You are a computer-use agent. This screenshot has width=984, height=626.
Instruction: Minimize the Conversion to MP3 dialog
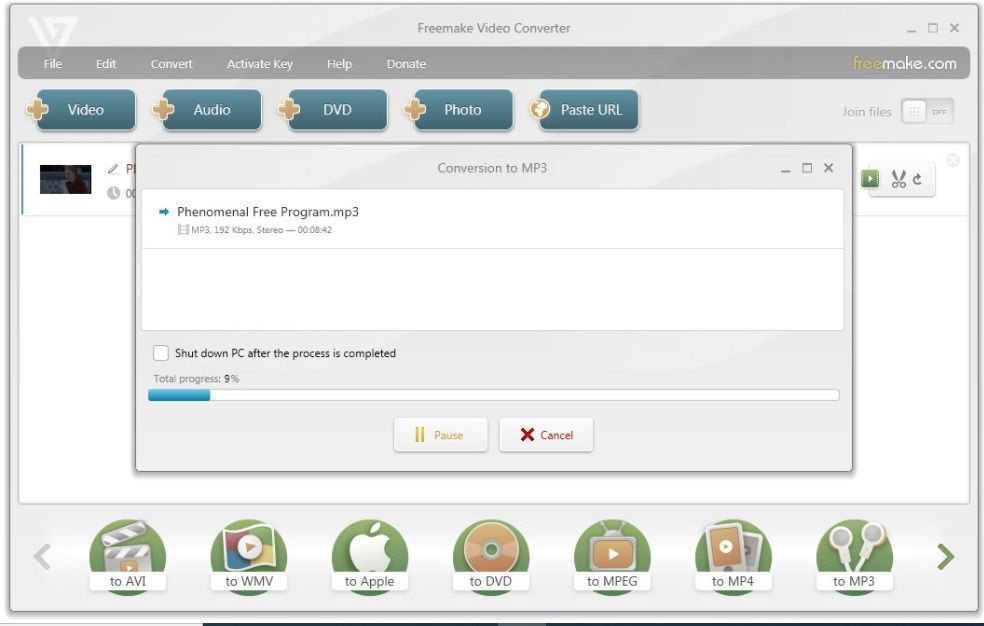click(x=786, y=169)
